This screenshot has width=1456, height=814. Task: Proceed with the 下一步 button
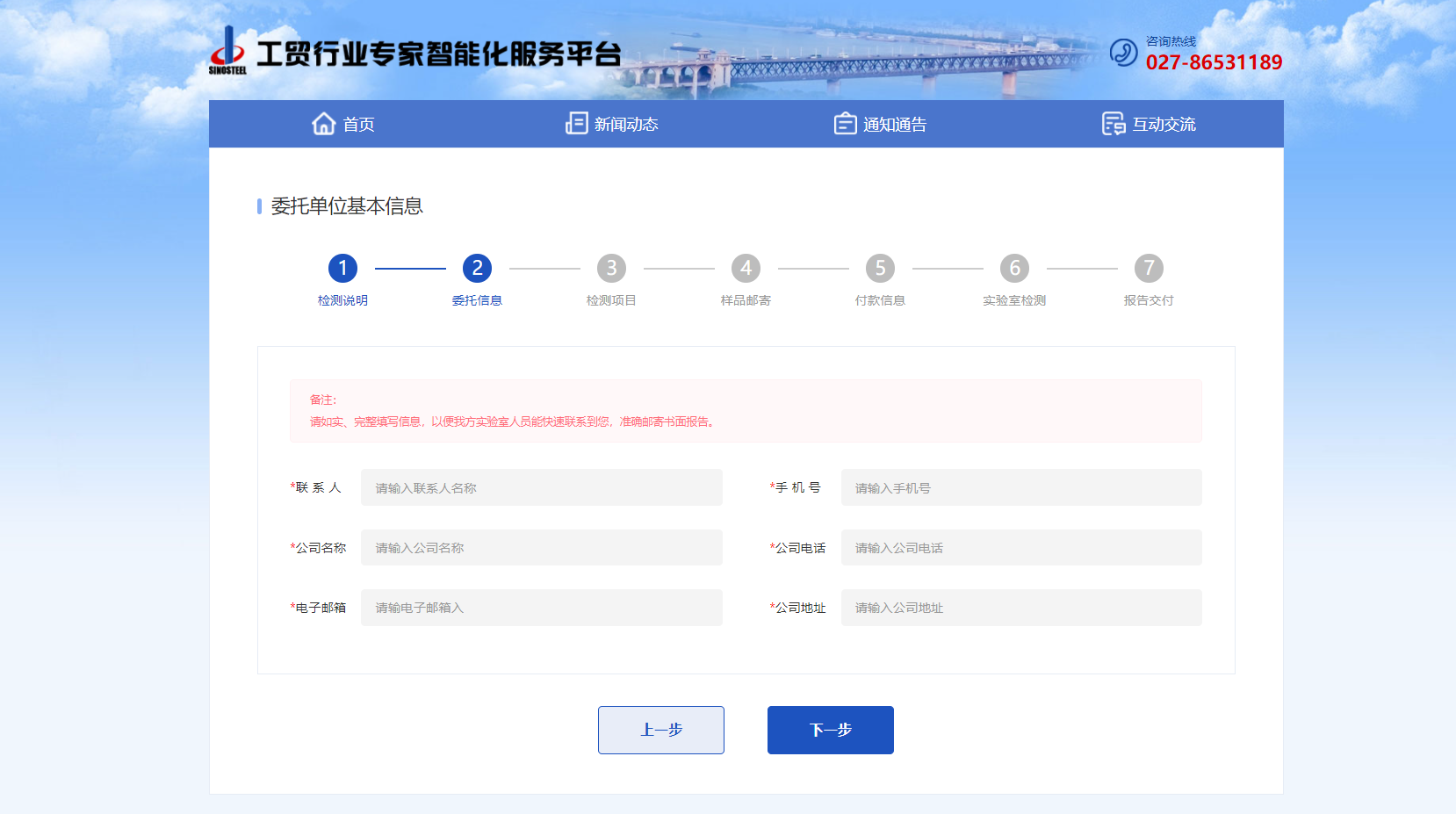tap(830, 730)
